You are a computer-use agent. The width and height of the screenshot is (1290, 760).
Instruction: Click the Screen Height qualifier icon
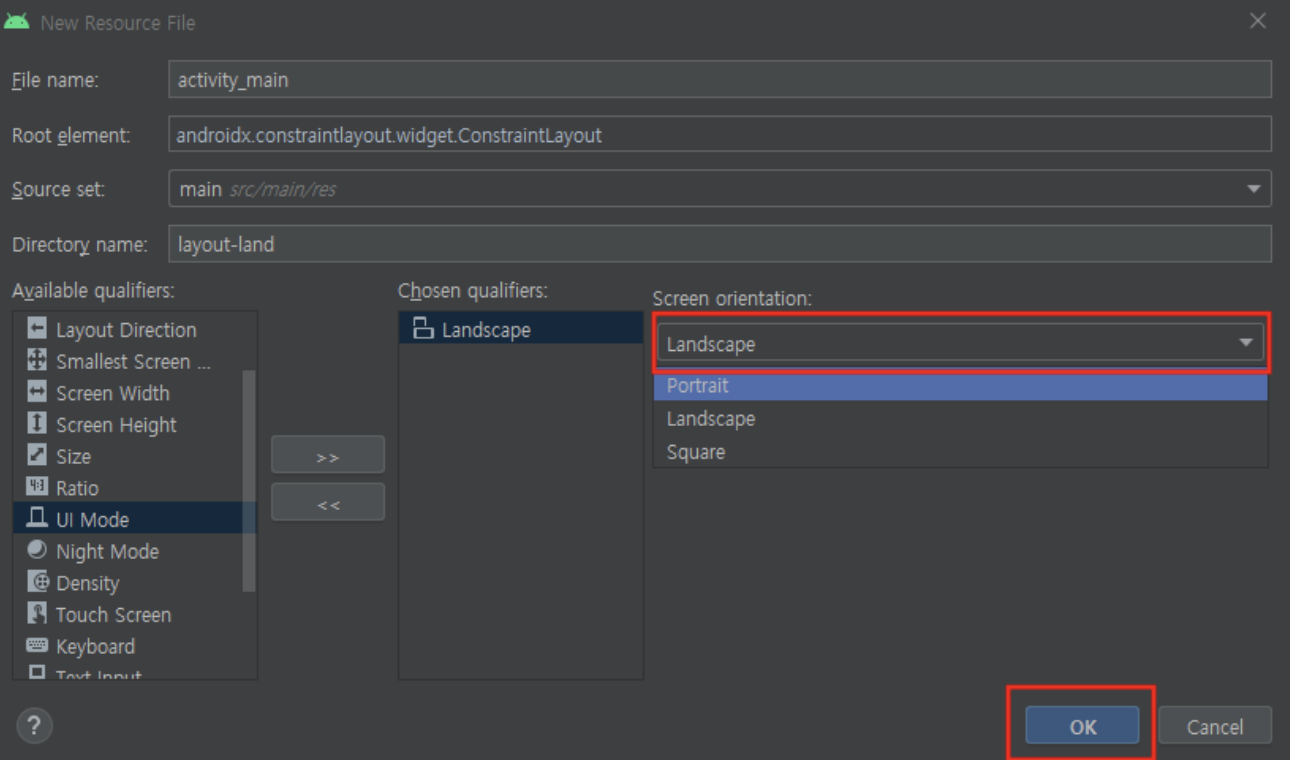(37, 424)
